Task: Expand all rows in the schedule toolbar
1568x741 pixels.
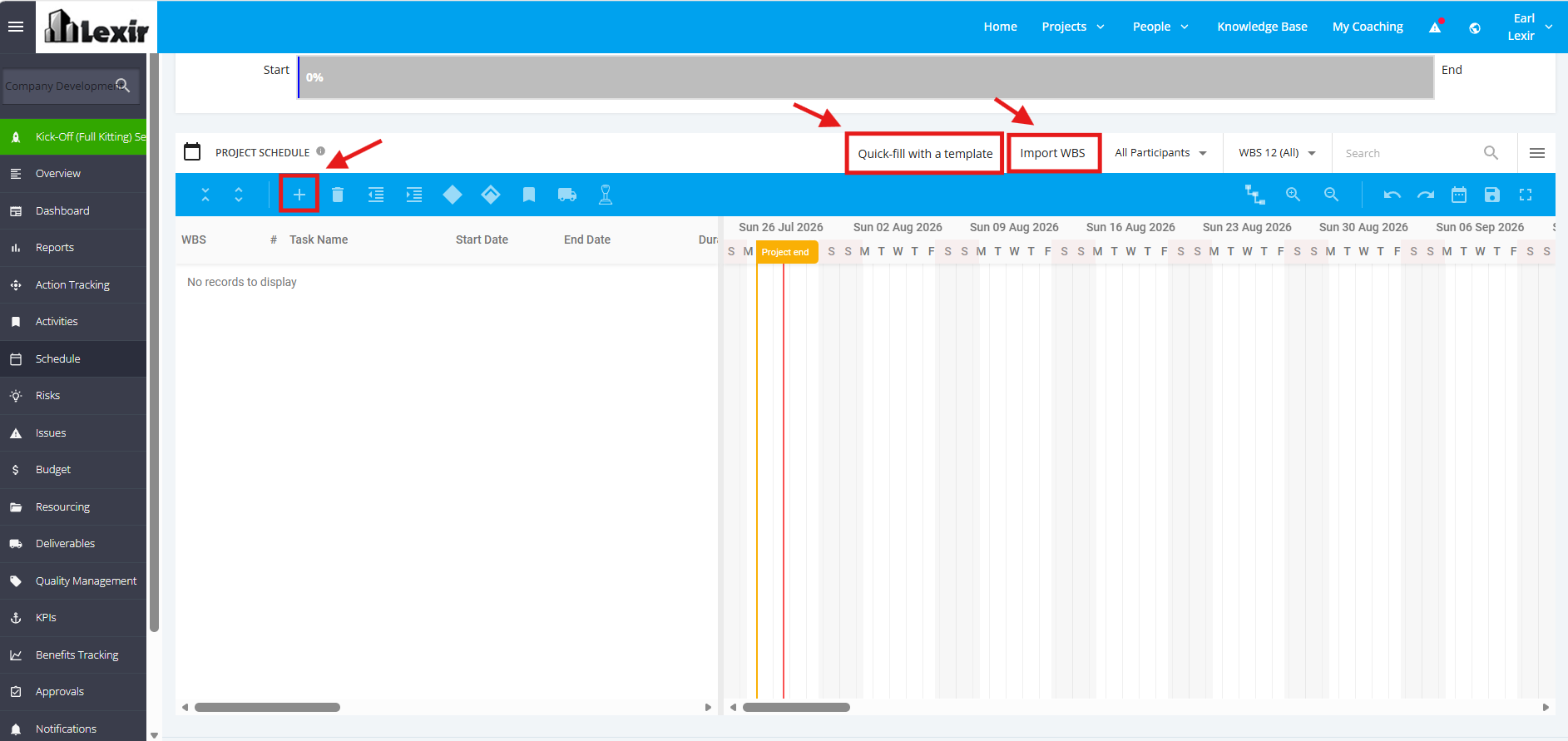Action: 239,195
